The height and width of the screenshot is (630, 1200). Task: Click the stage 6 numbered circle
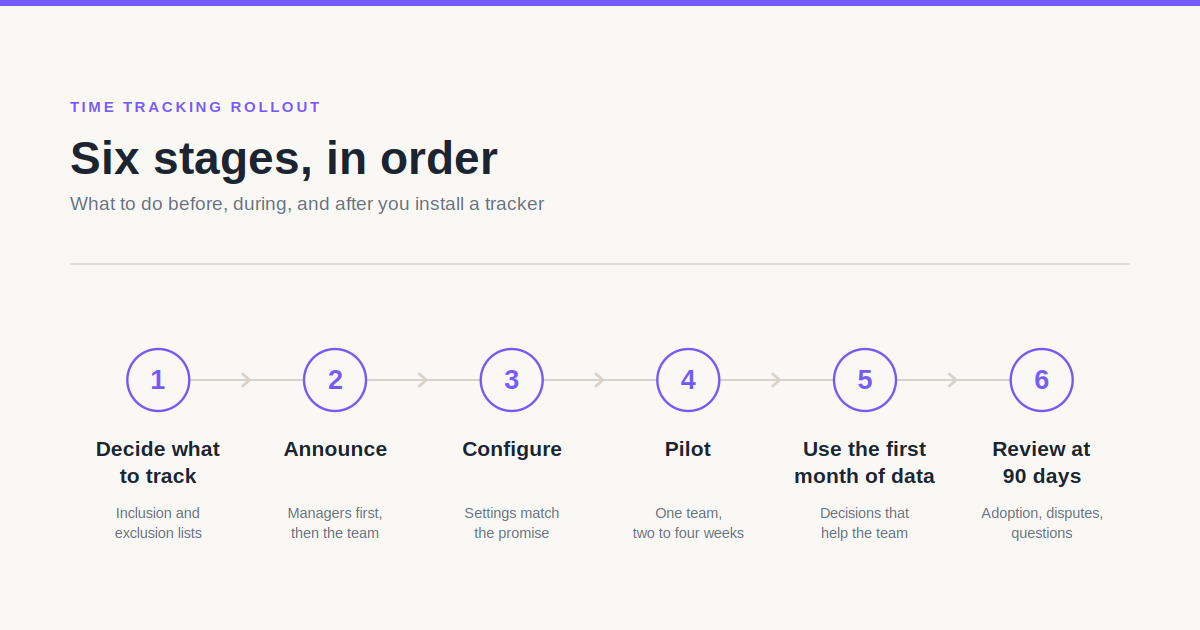point(1042,380)
